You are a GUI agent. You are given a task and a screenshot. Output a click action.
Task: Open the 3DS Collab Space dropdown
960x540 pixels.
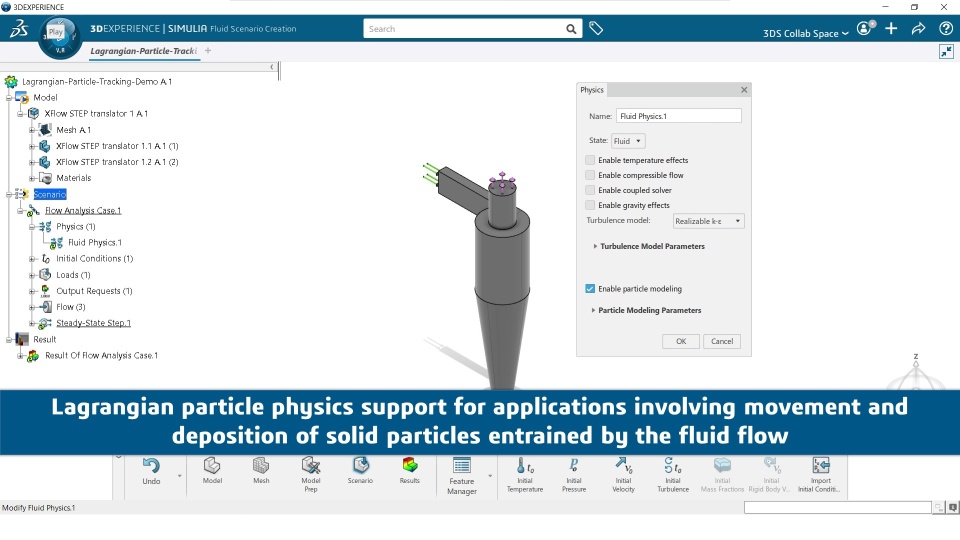[x=806, y=33]
